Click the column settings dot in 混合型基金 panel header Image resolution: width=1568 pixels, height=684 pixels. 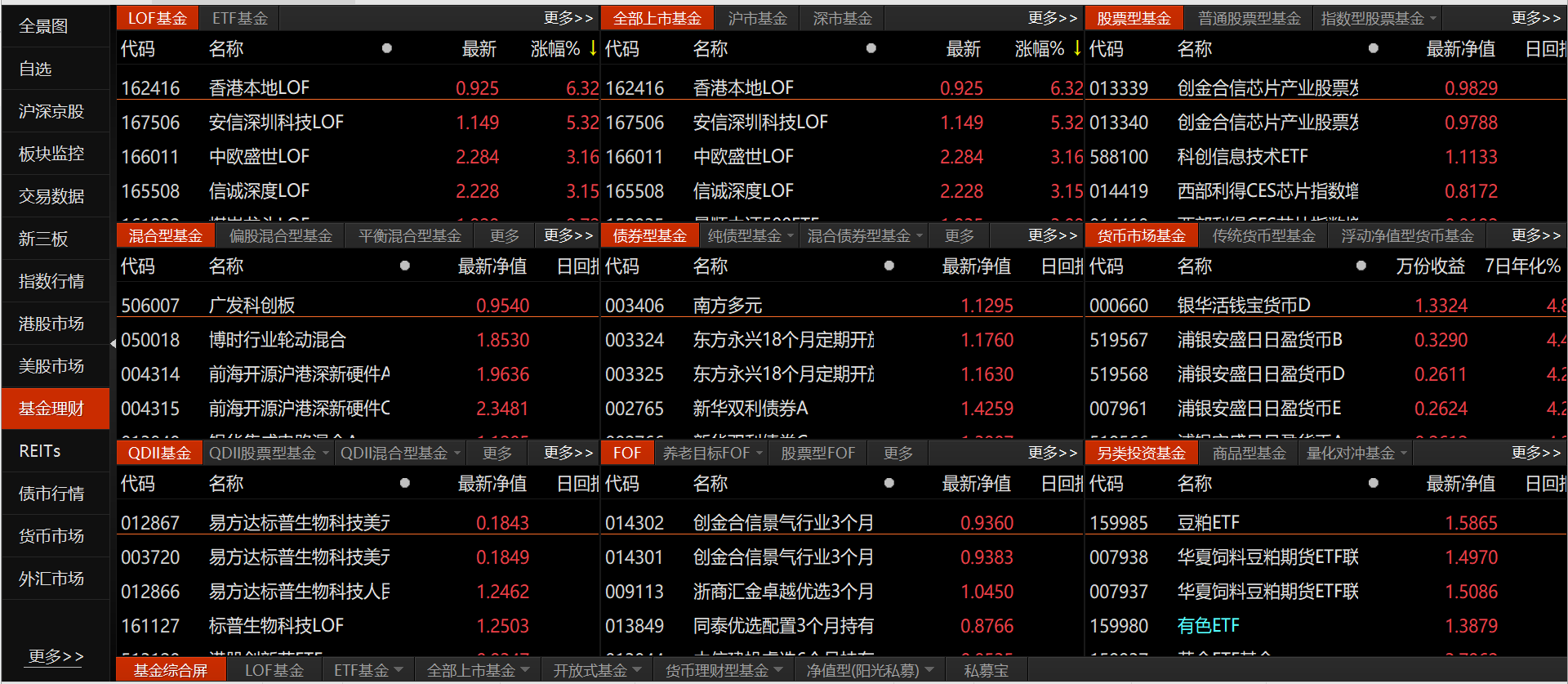pos(405,266)
